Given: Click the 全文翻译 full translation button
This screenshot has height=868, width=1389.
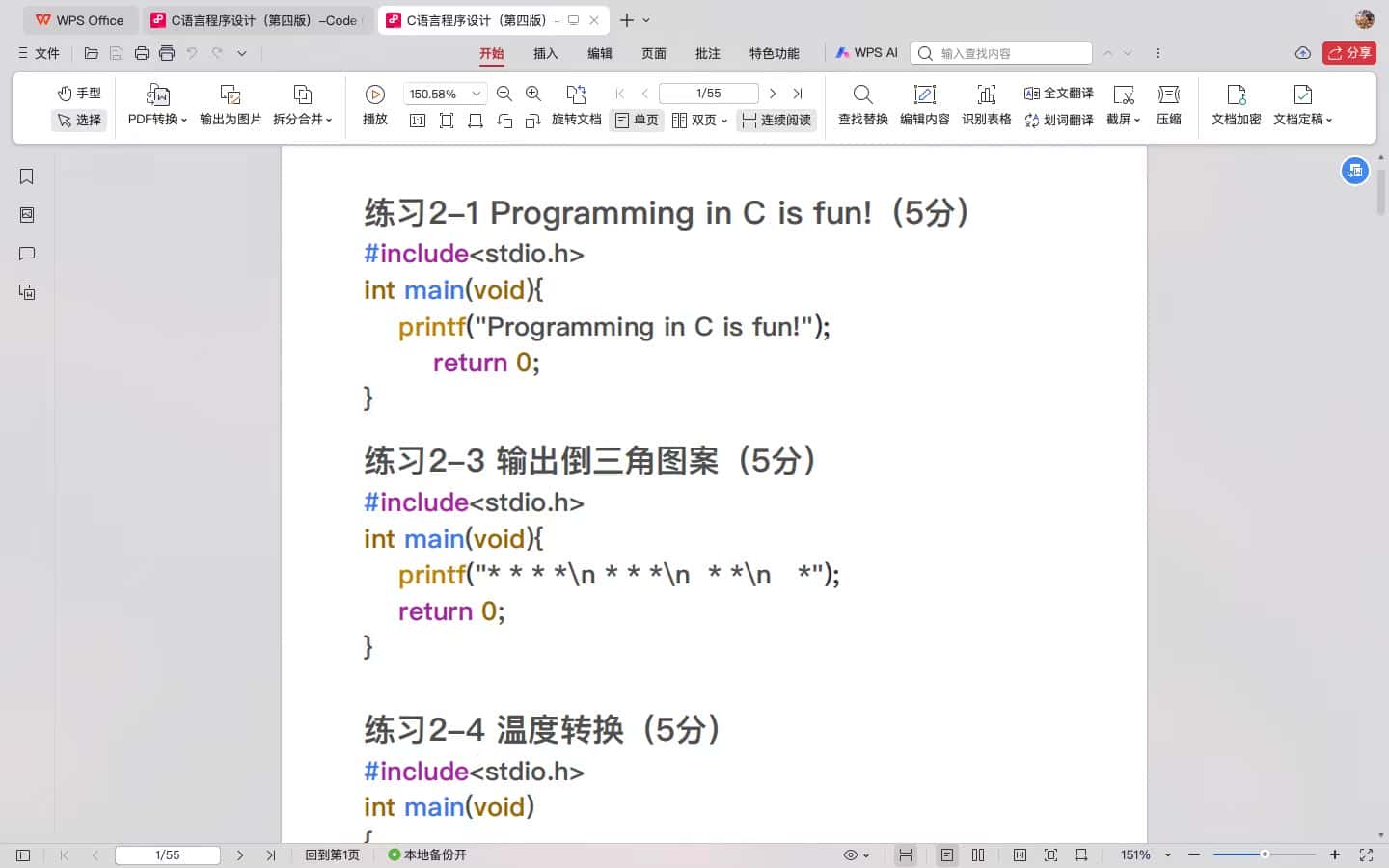Looking at the screenshot, I should point(1059,94).
